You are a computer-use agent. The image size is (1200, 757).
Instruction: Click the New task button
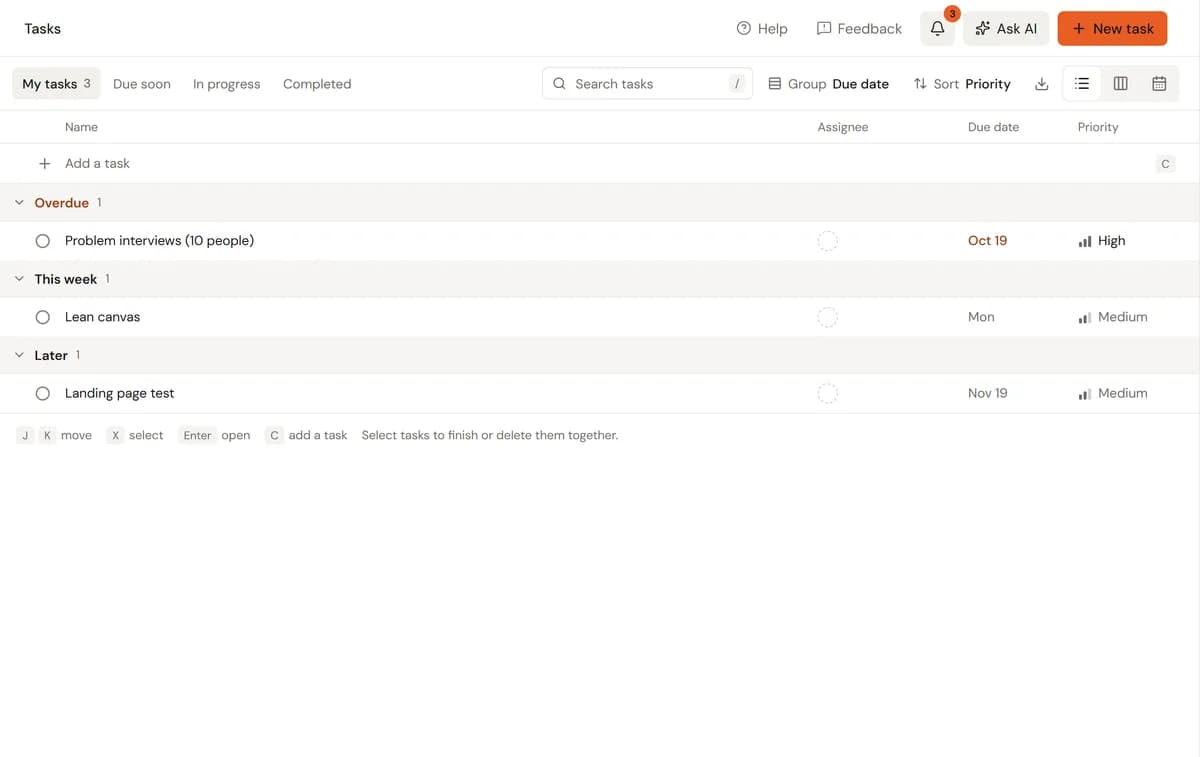[1112, 29]
